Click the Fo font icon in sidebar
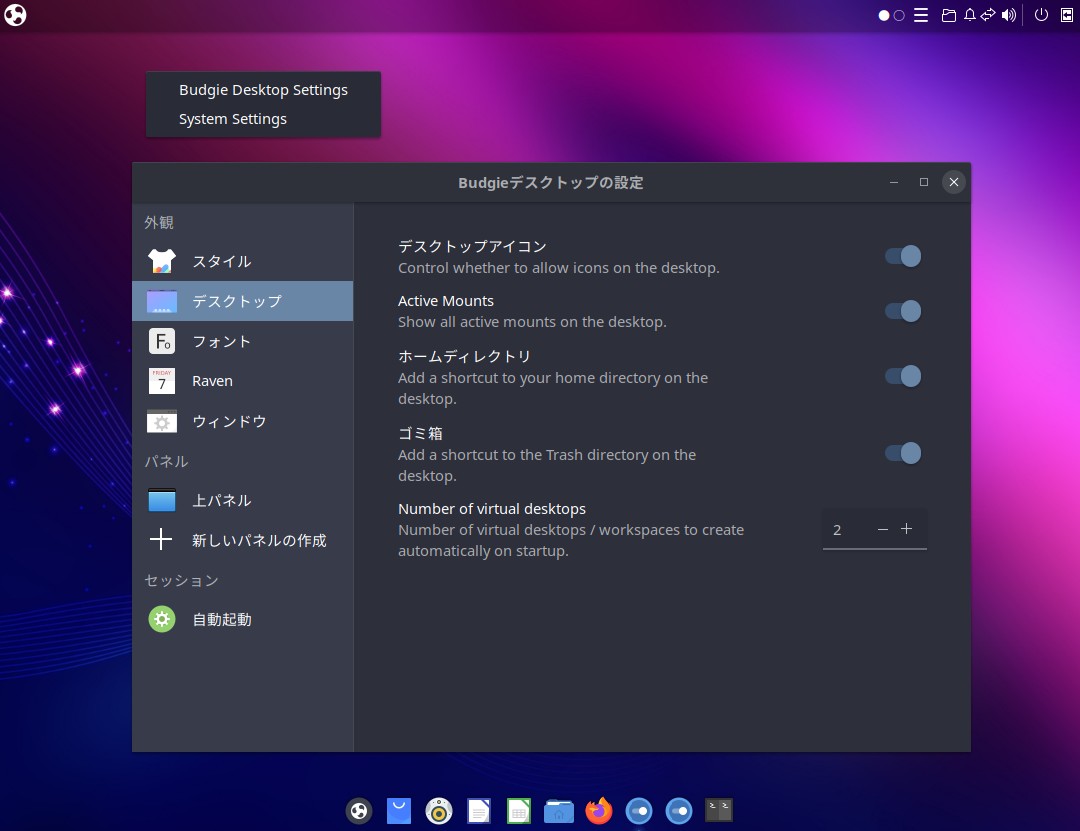Image resolution: width=1080 pixels, height=831 pixels. (x=162, y=341)
